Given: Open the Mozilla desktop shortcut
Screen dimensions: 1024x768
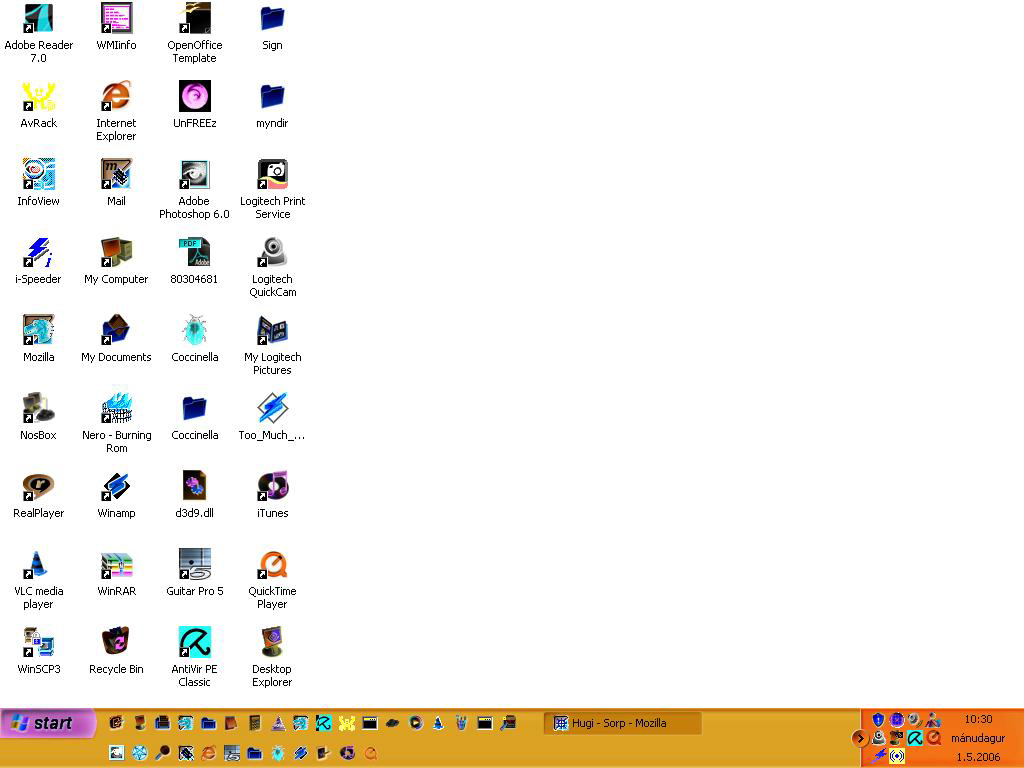Looking at the screenshot, I should pyautogui.click(x=39, y=338).
